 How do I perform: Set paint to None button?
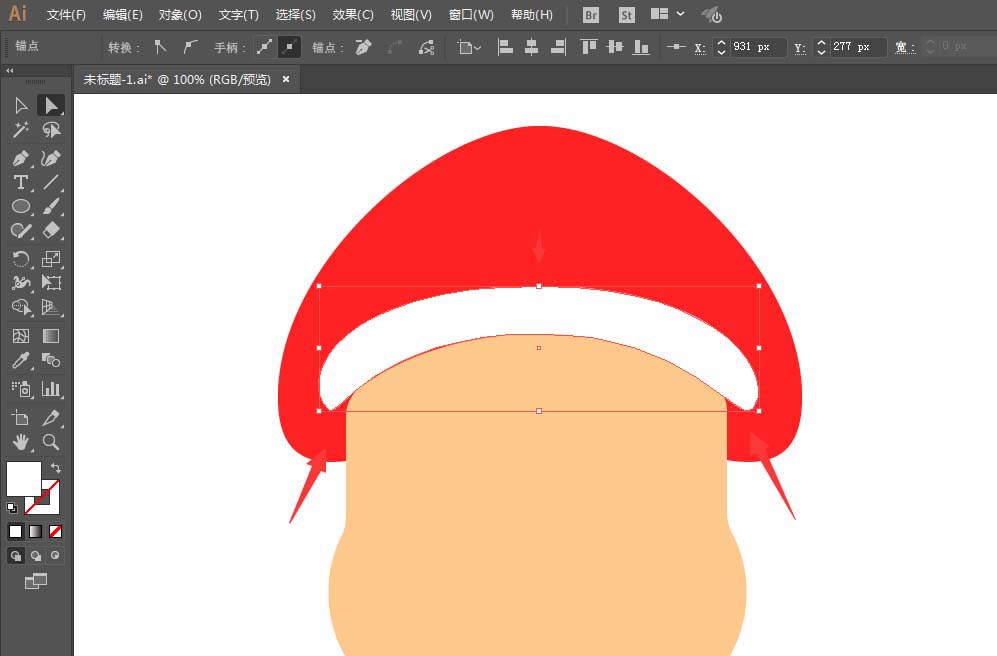[55, 531]
